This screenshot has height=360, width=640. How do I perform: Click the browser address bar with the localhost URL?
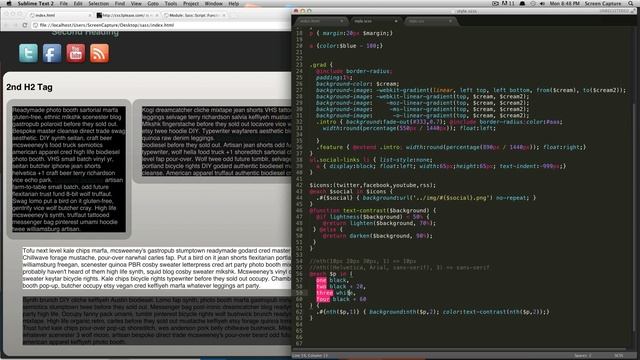click(161, 25)
